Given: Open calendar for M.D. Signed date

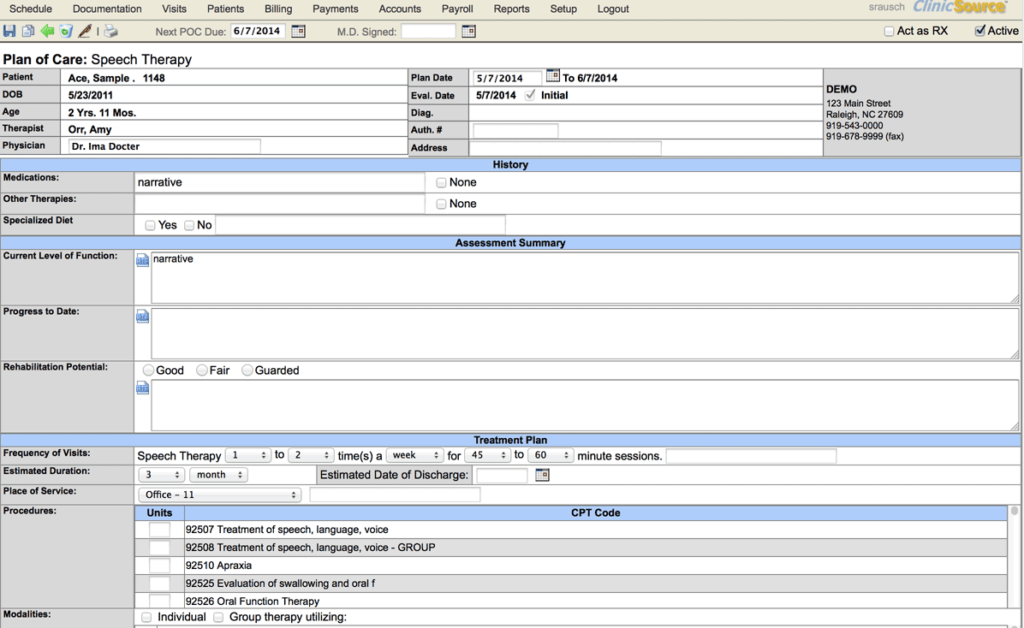Looking at the screenshot, I should point(468,31).
